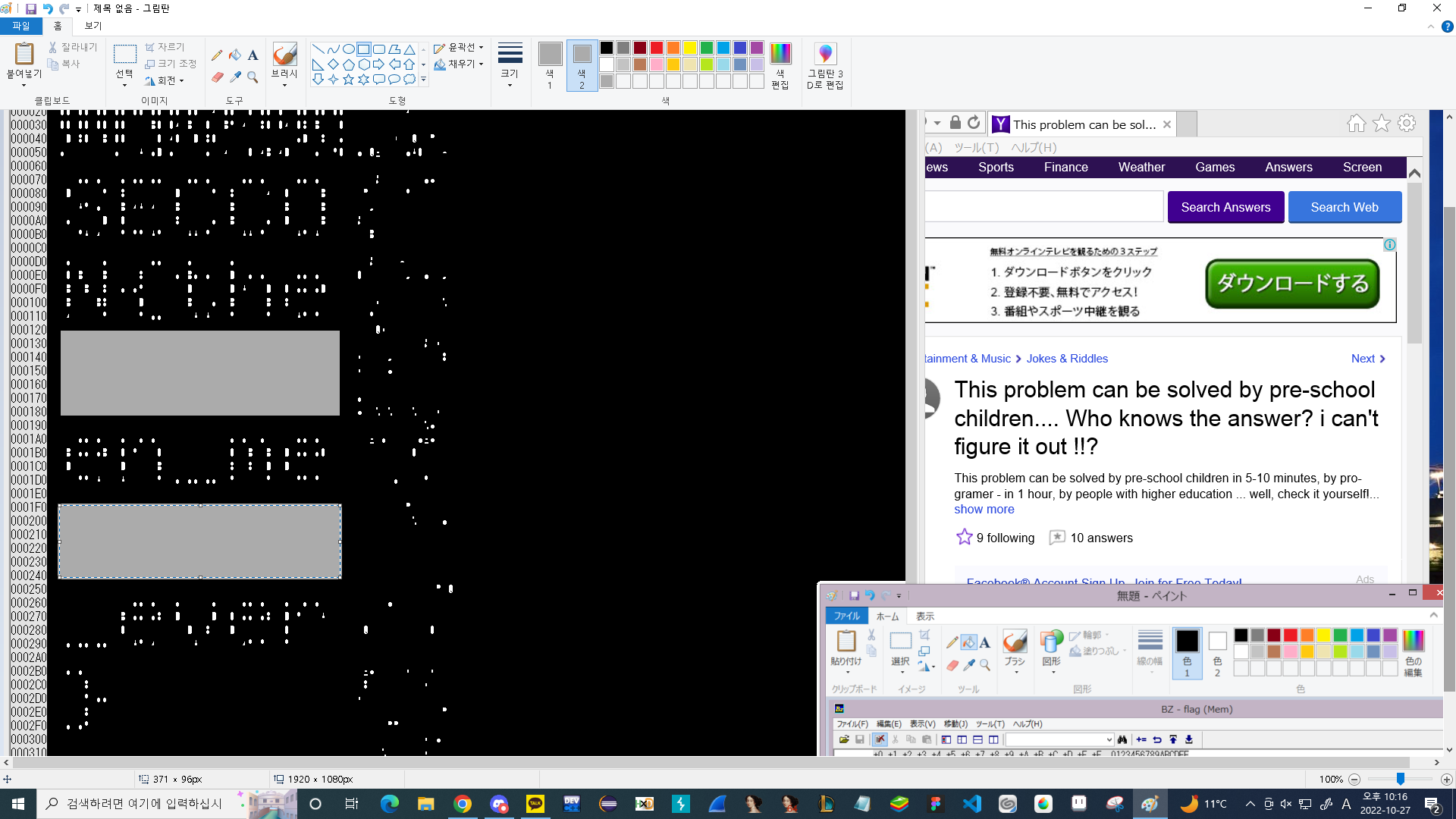This screenshot has width=1456, height=819.
Task: Click the 그림판 3D로 편집 icon
Action: coord(825,65)
